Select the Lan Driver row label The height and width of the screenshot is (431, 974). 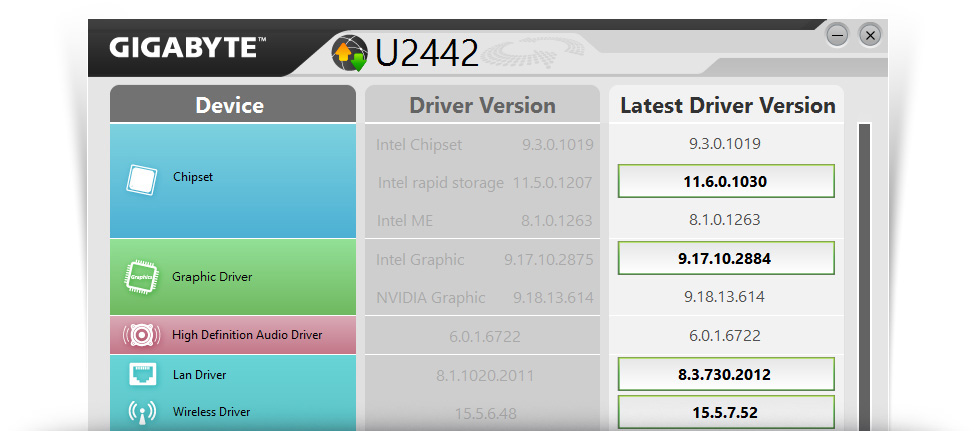click(x=199, y=375)
